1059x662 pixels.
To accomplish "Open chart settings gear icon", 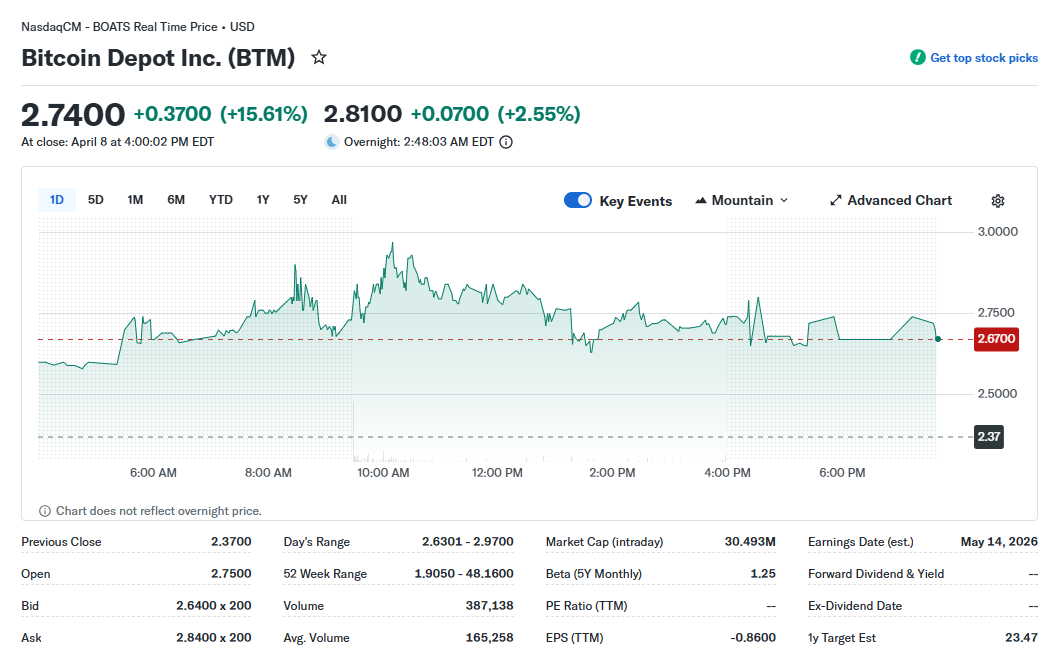I will click(x=997, y=201).
